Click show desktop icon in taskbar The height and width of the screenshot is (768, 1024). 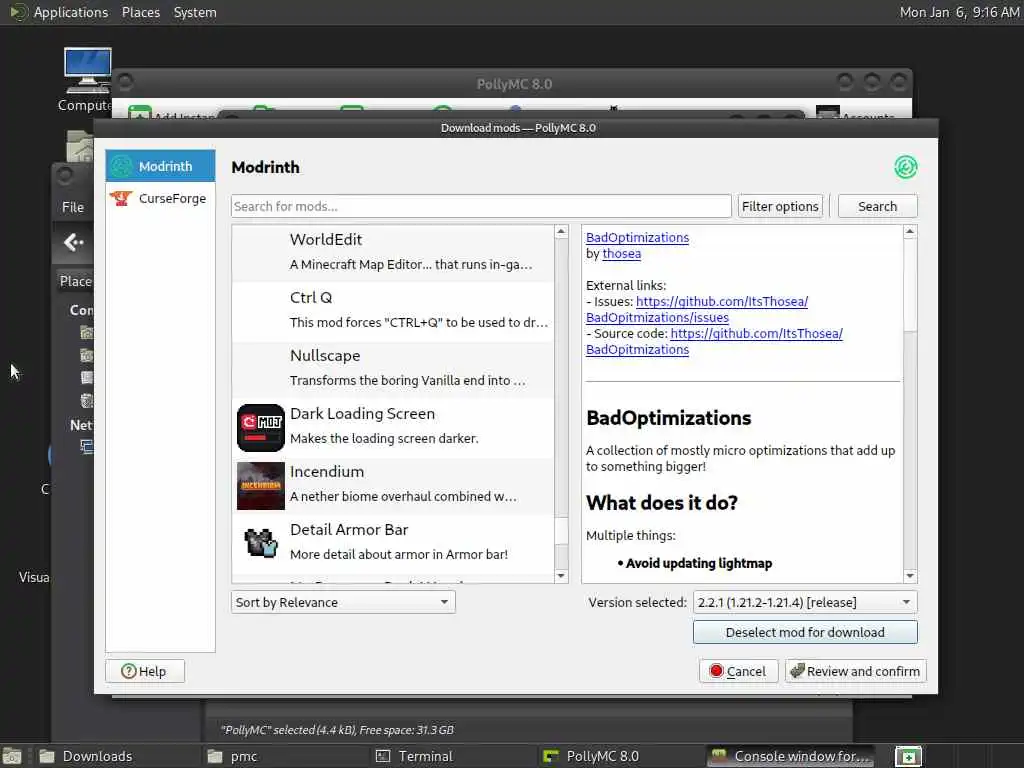12,756
